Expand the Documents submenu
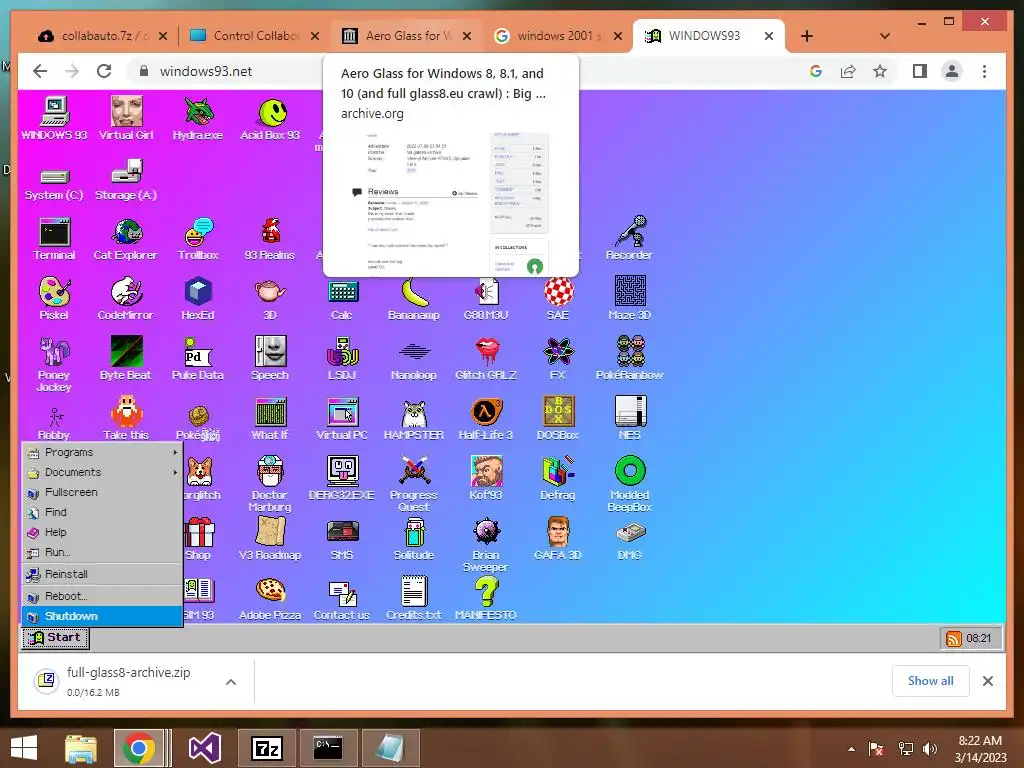The width and height of the screenshot is (1024, 768). click(x=103, y=472)
